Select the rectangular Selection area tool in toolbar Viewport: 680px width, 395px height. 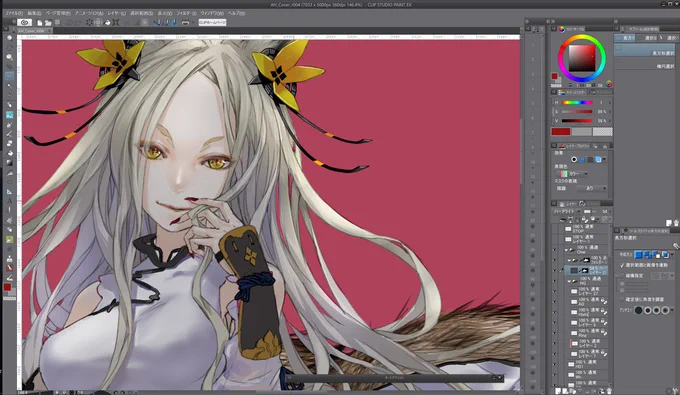10,76
